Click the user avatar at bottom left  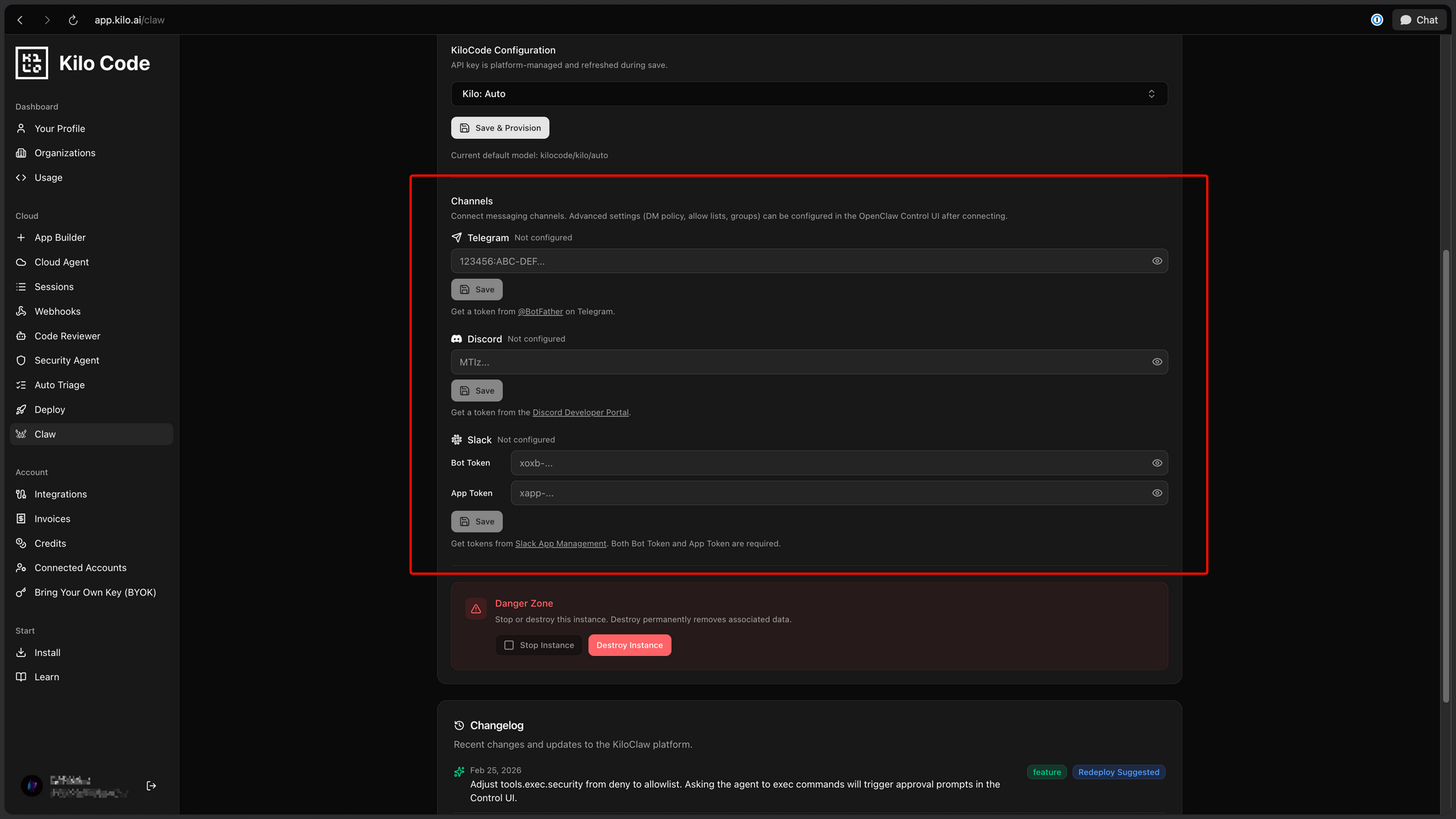(x=32, y=786)
